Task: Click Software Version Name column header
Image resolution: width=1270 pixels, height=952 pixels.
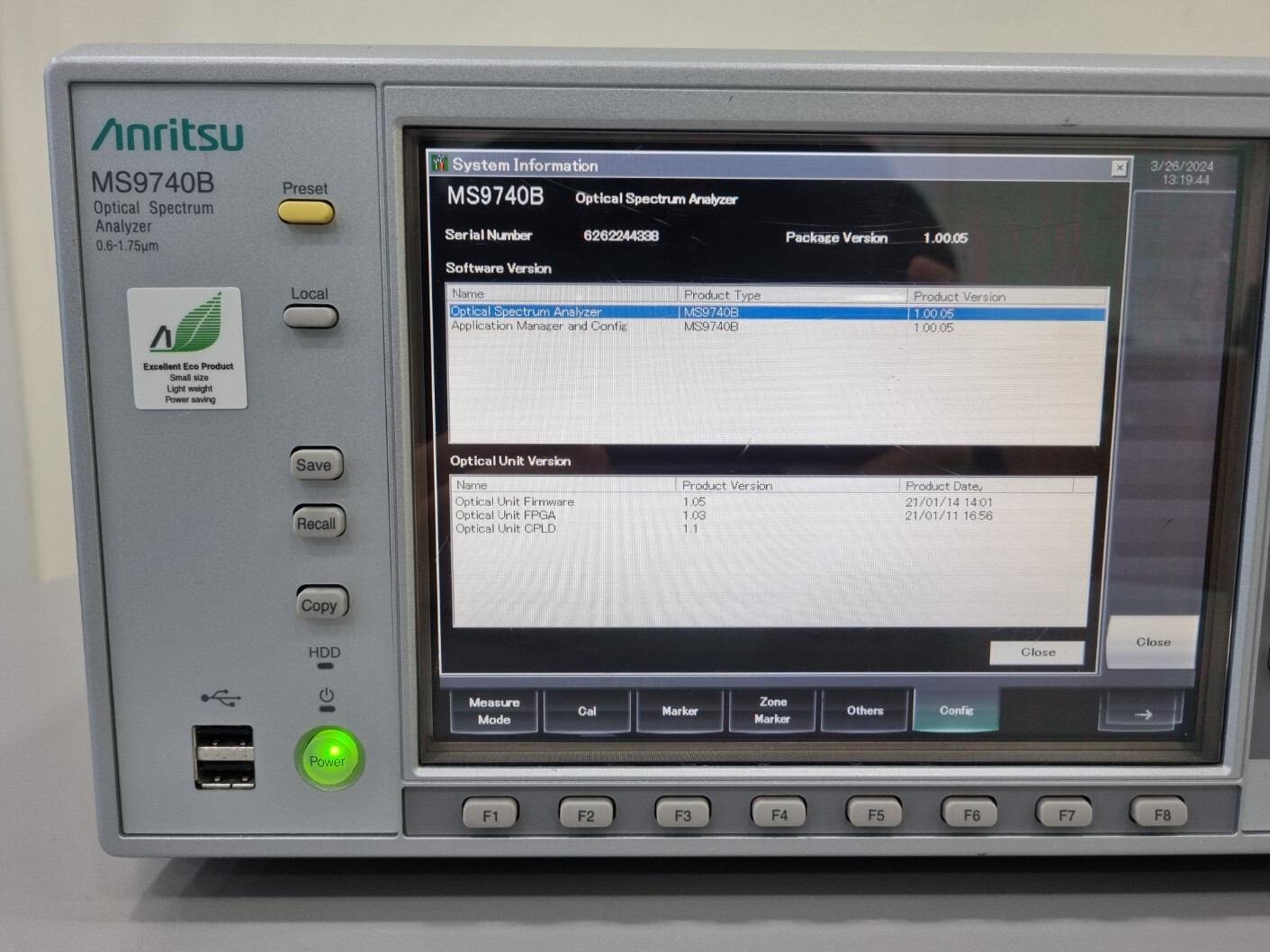Action: [x=562, y=294]
